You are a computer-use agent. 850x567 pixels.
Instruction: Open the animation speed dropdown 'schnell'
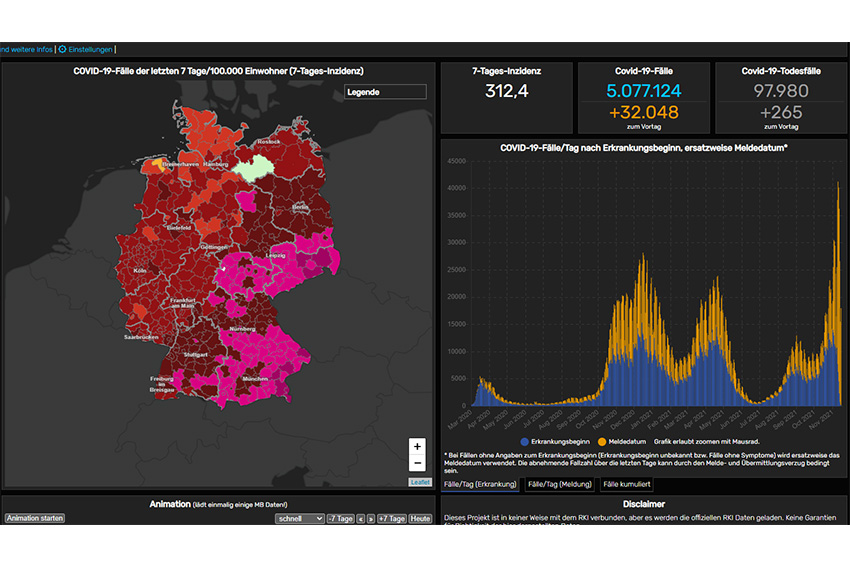pos(299,519)
